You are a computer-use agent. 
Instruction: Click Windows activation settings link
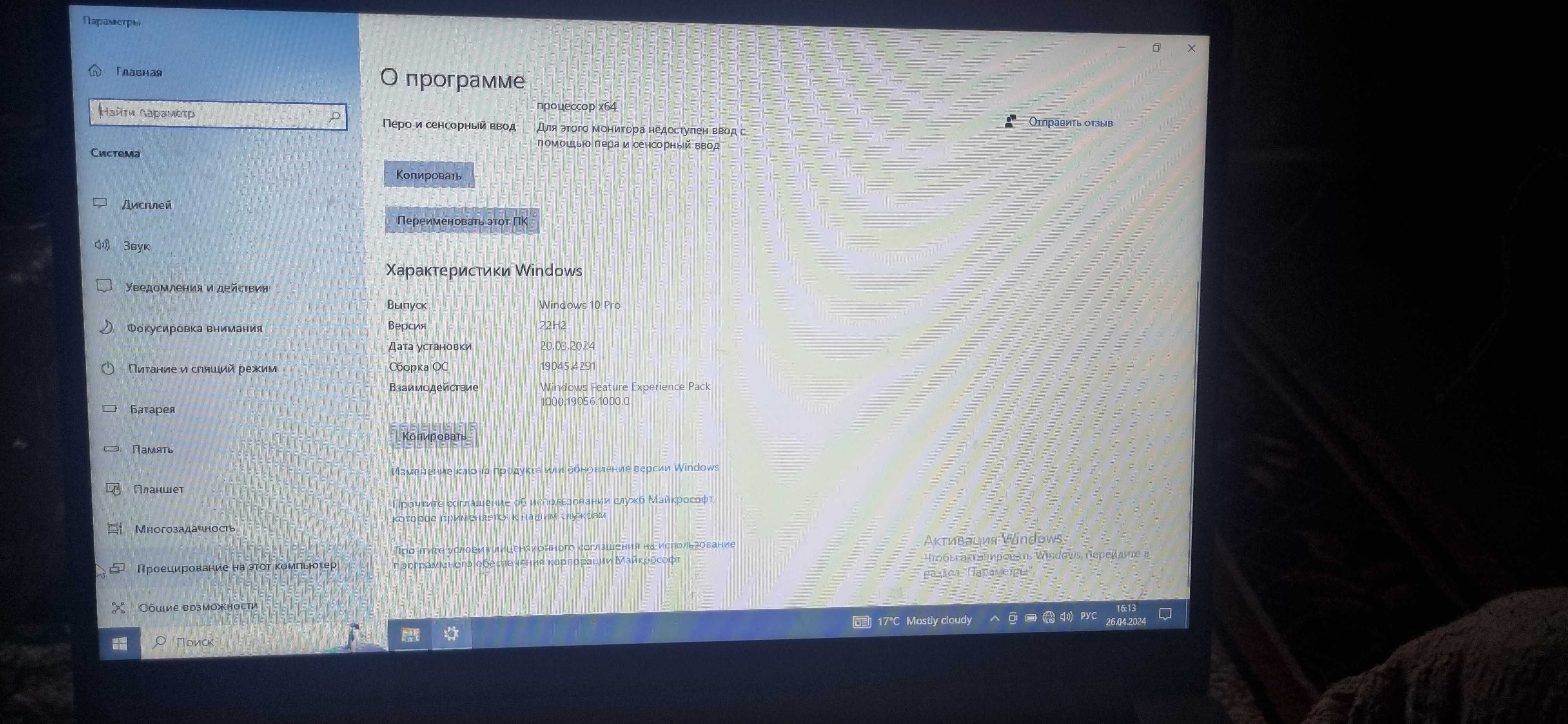[x=554, y=467]
